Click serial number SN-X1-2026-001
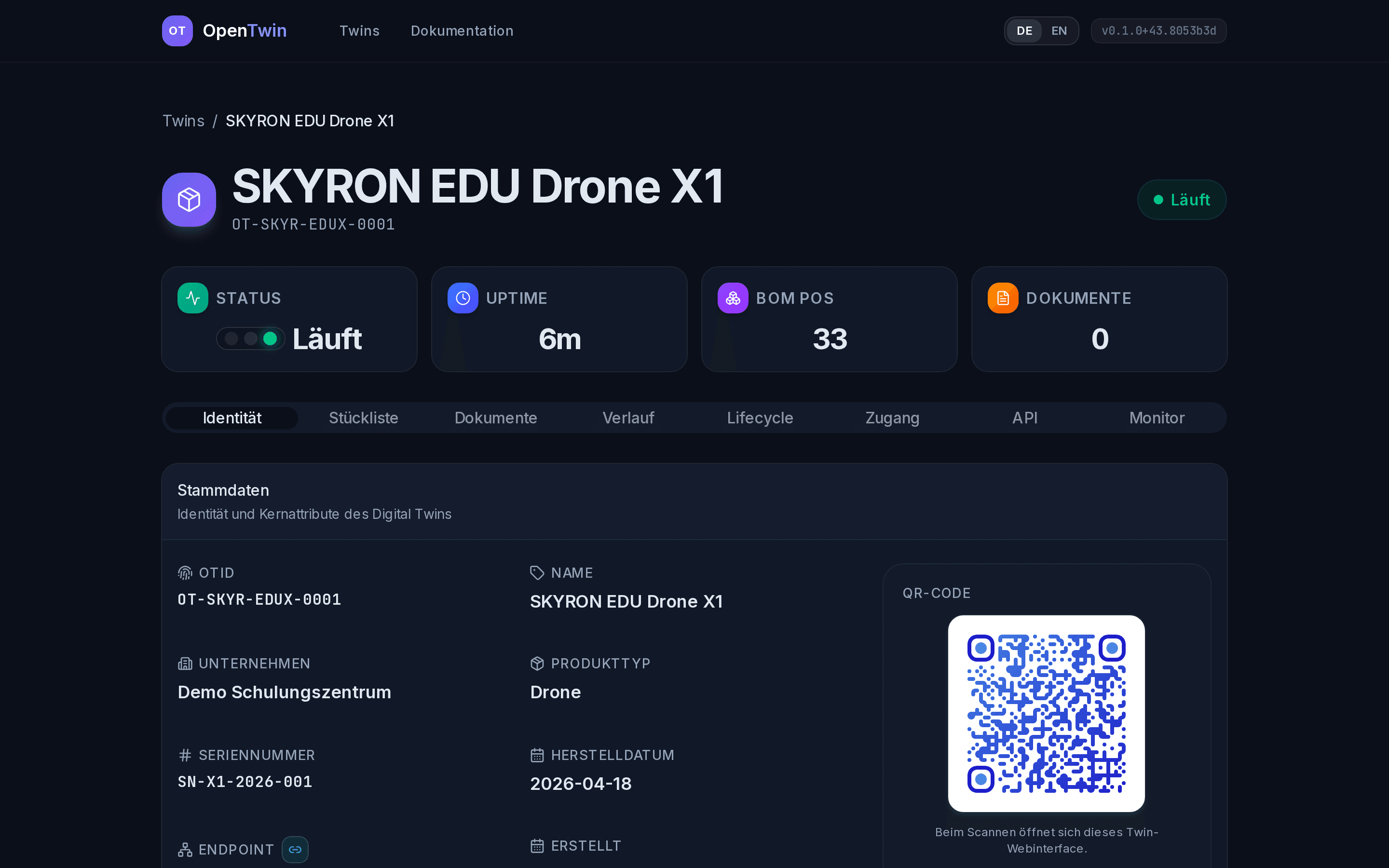Screen dimensions: 1389x868 pyautogui.click(x=245, y=782)
